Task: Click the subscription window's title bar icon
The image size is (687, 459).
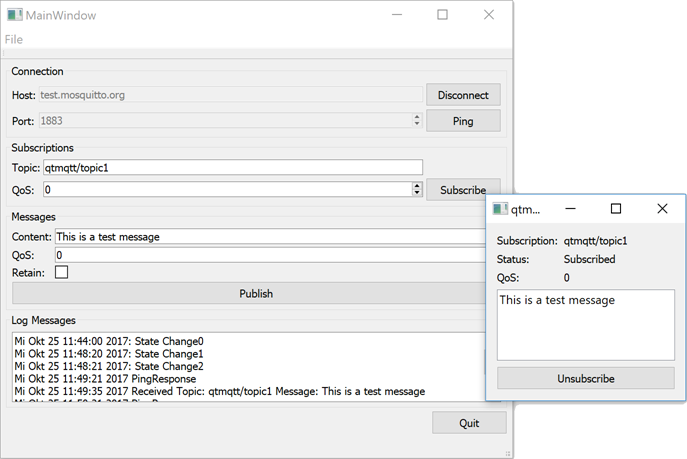Action: 500,209
